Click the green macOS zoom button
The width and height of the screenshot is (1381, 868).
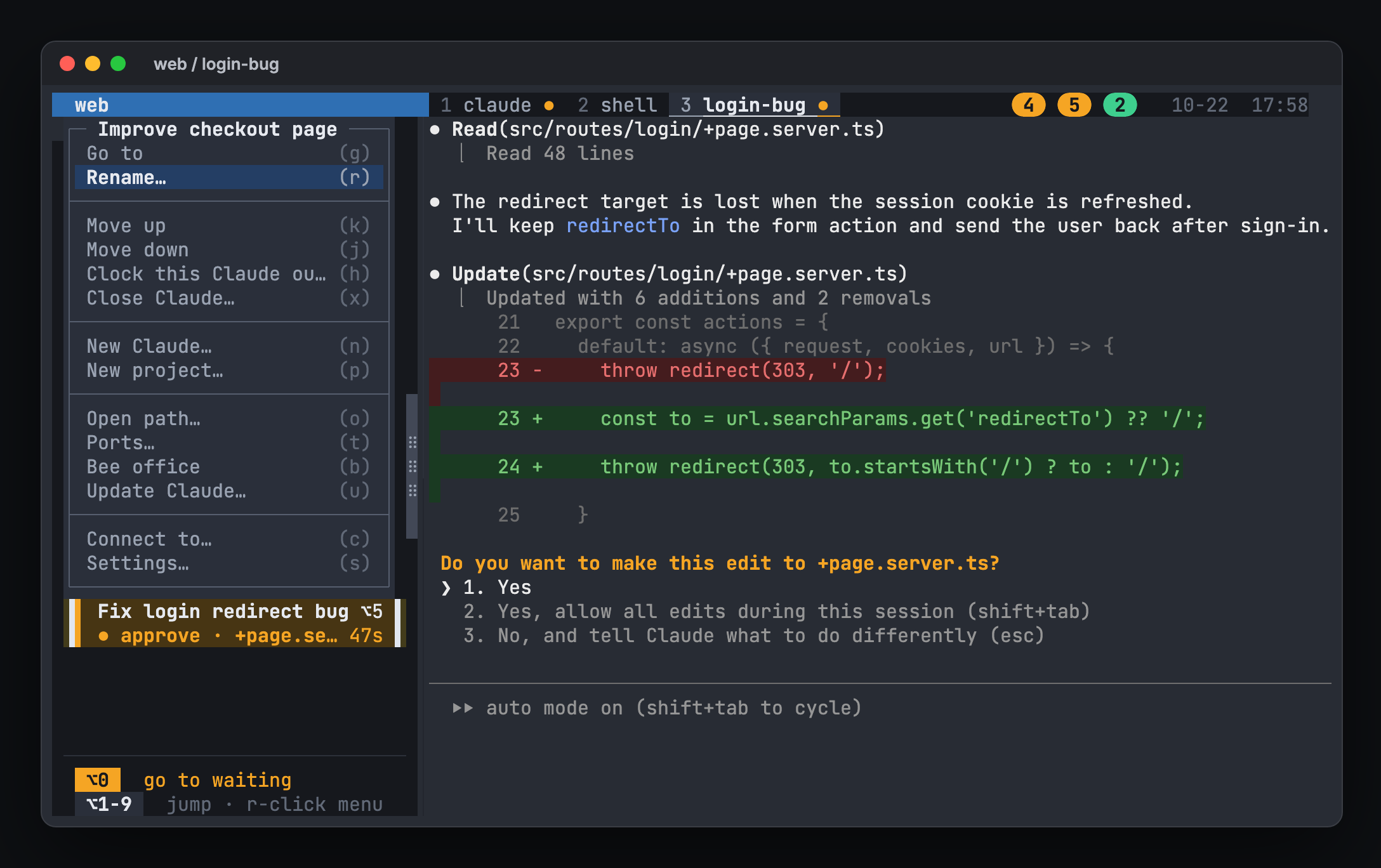coord(118,63)
